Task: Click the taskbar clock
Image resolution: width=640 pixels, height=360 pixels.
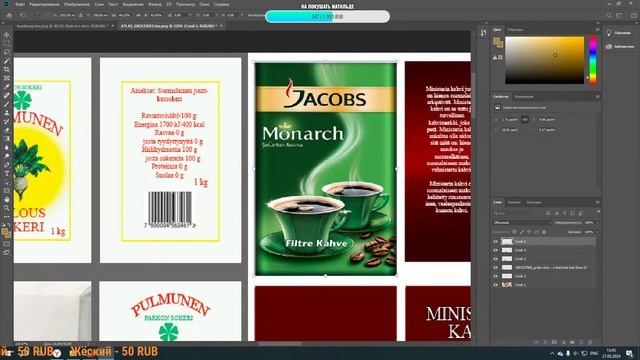Action: [x=611, y=353]
